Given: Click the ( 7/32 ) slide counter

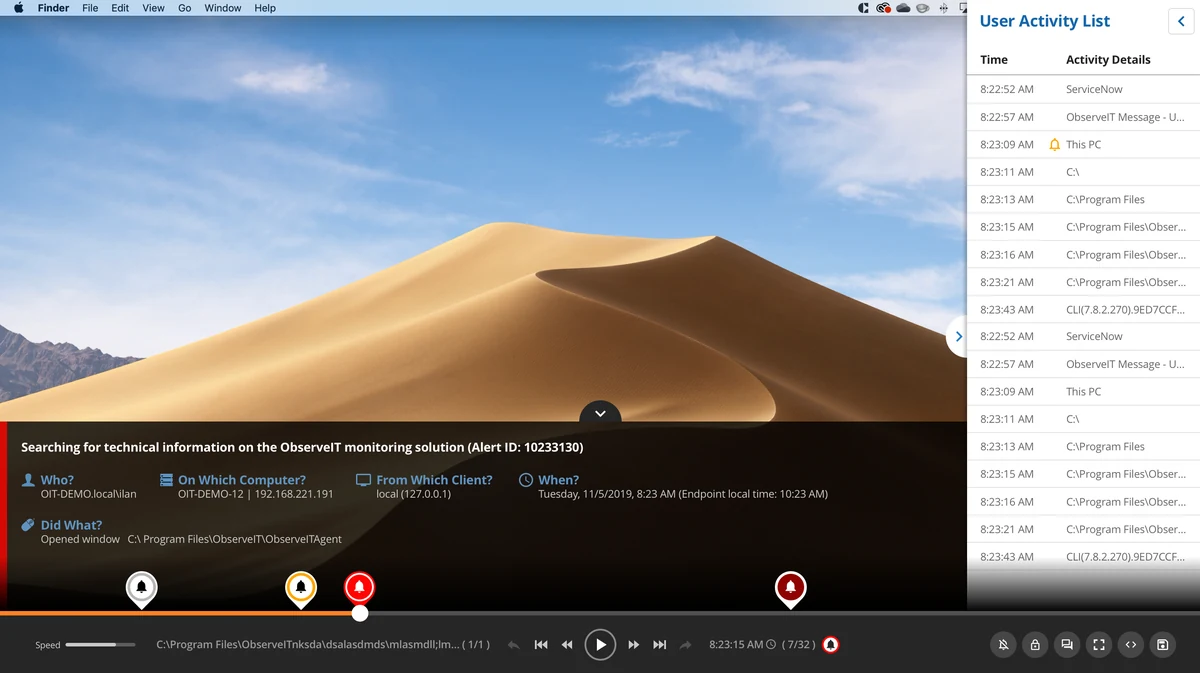Looking at the screenshot, I should (798, 645).
